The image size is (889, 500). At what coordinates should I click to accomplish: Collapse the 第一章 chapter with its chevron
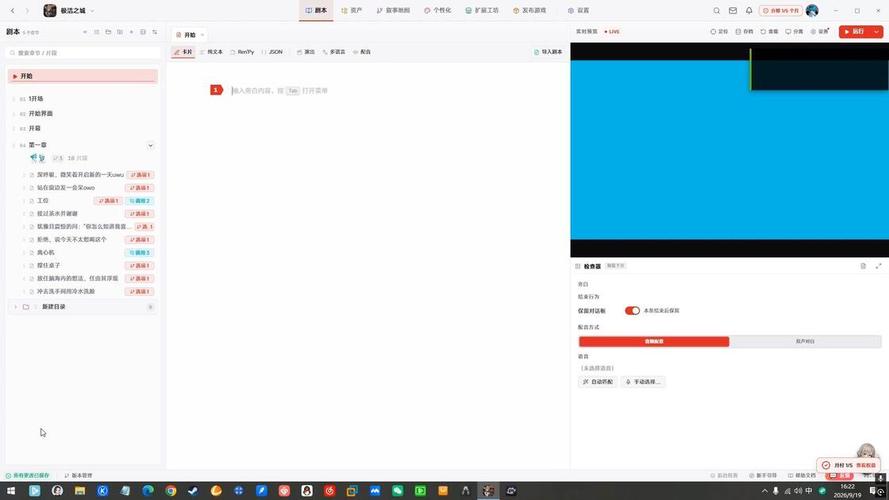[x=150, y=145]
